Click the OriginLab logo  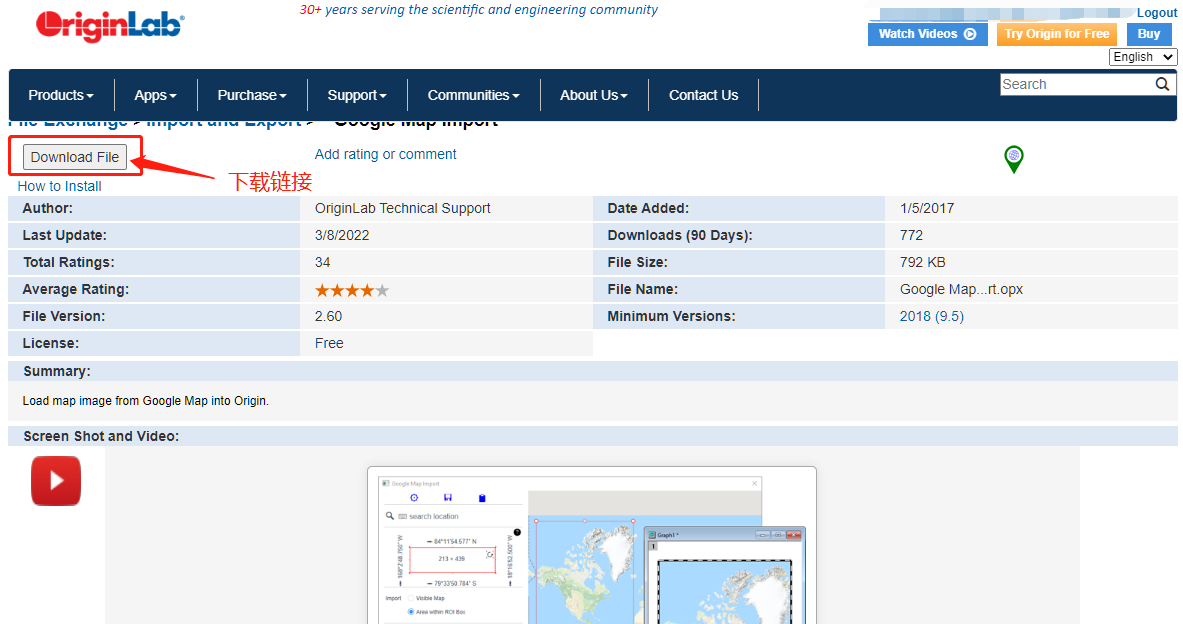110,26
